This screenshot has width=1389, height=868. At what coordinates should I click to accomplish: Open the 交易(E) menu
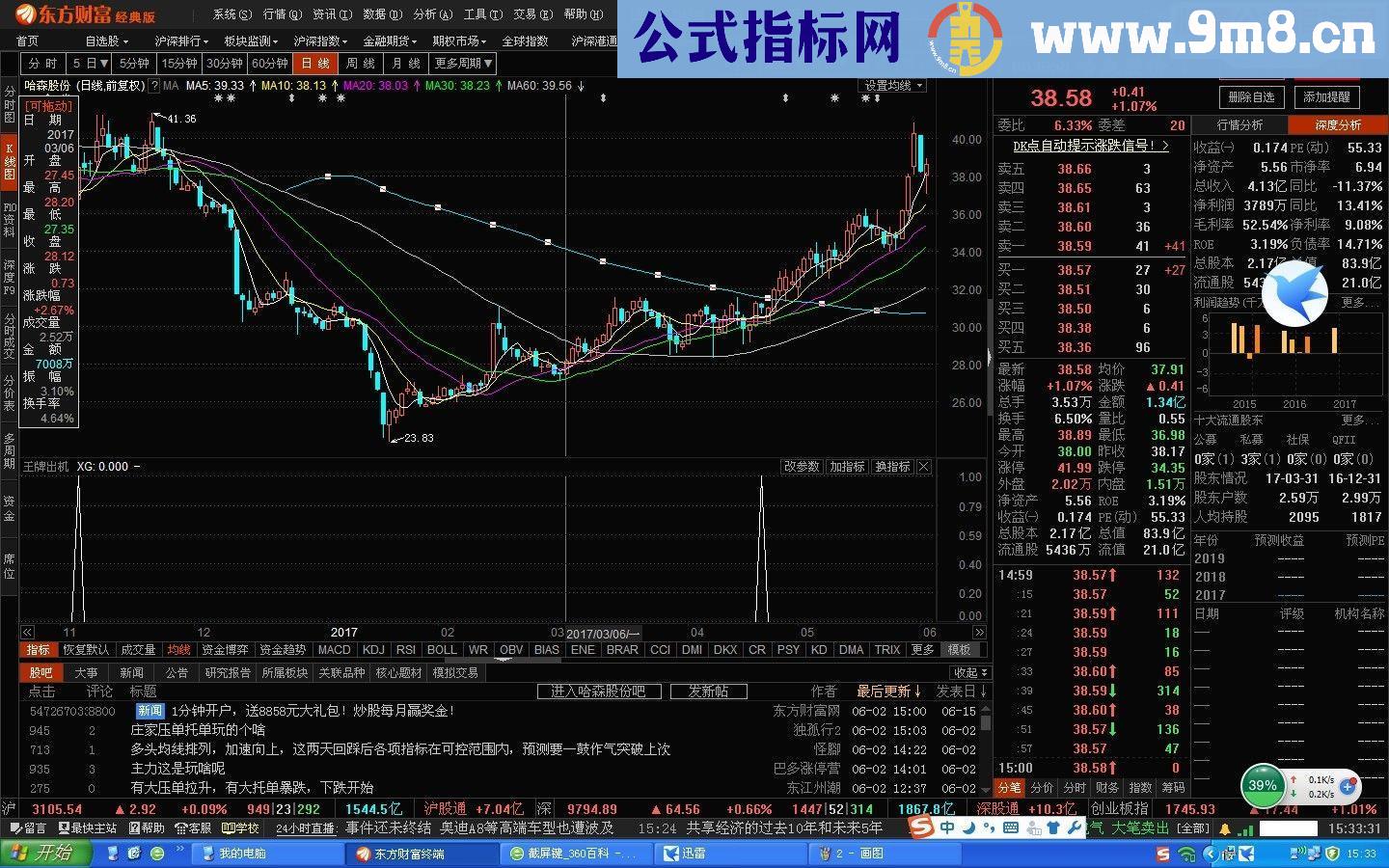coord(532,14)
